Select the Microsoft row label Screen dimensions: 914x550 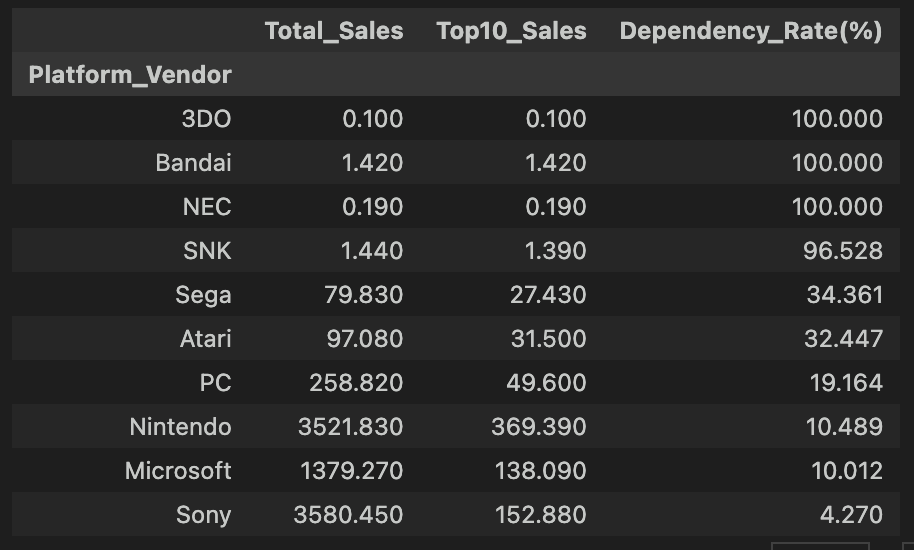tap(178, 471)
